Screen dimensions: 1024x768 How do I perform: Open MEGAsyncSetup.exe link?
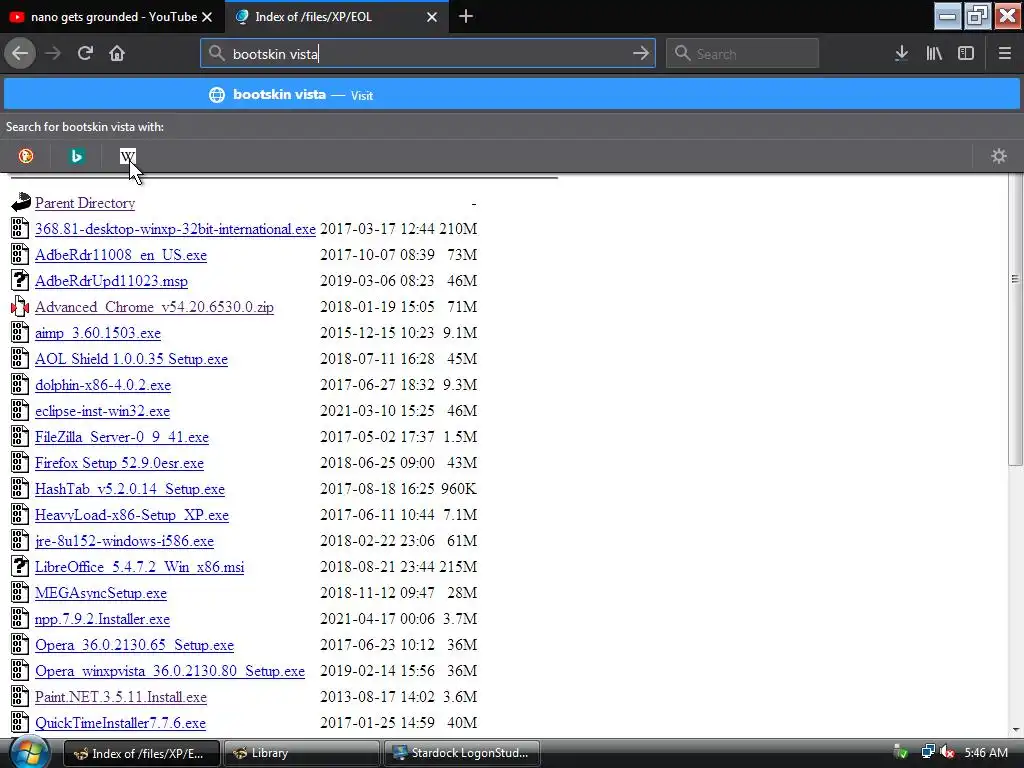point(101,593)
